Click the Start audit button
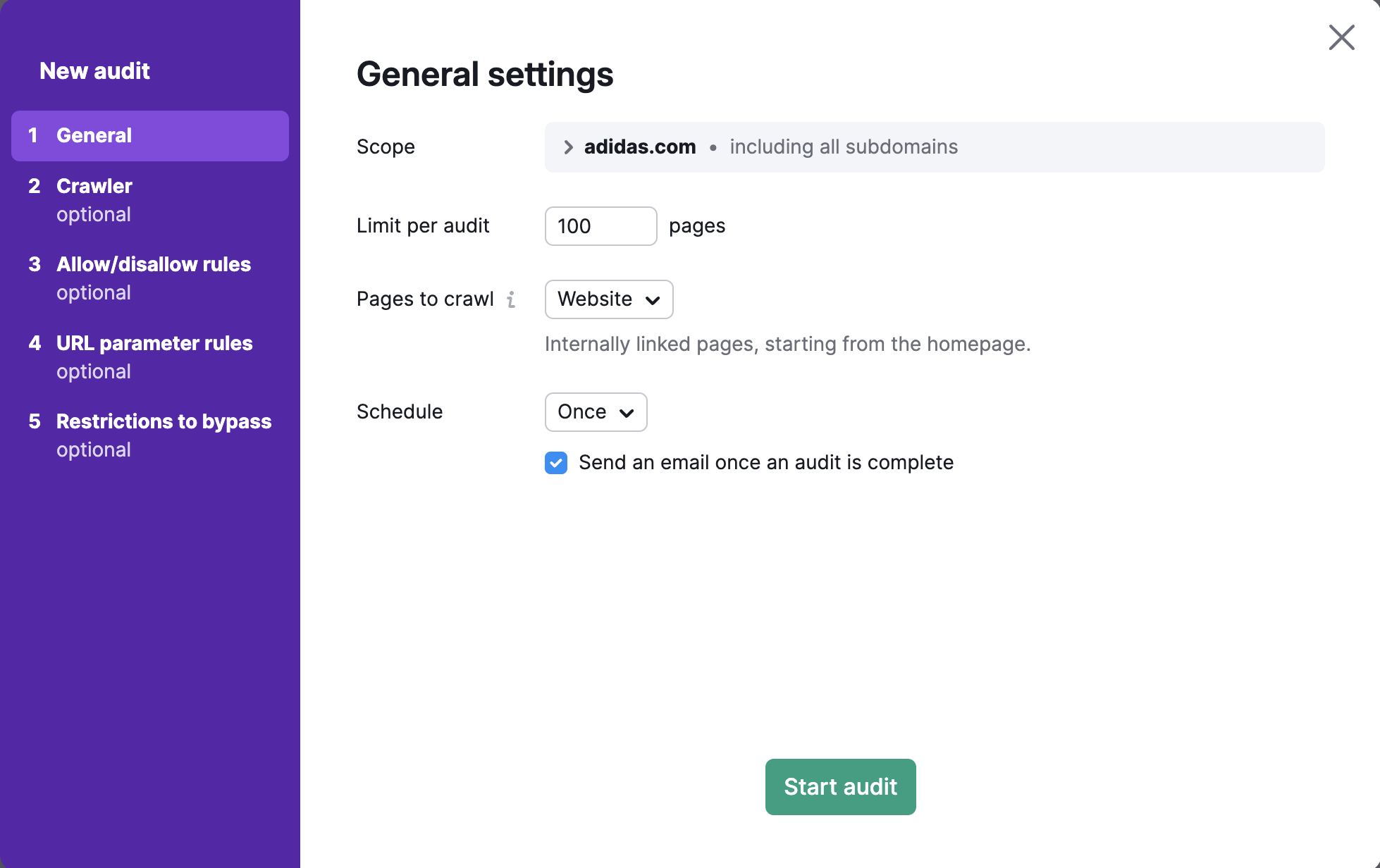This screenshot has width=1380, height=868. tap(840, 786)
